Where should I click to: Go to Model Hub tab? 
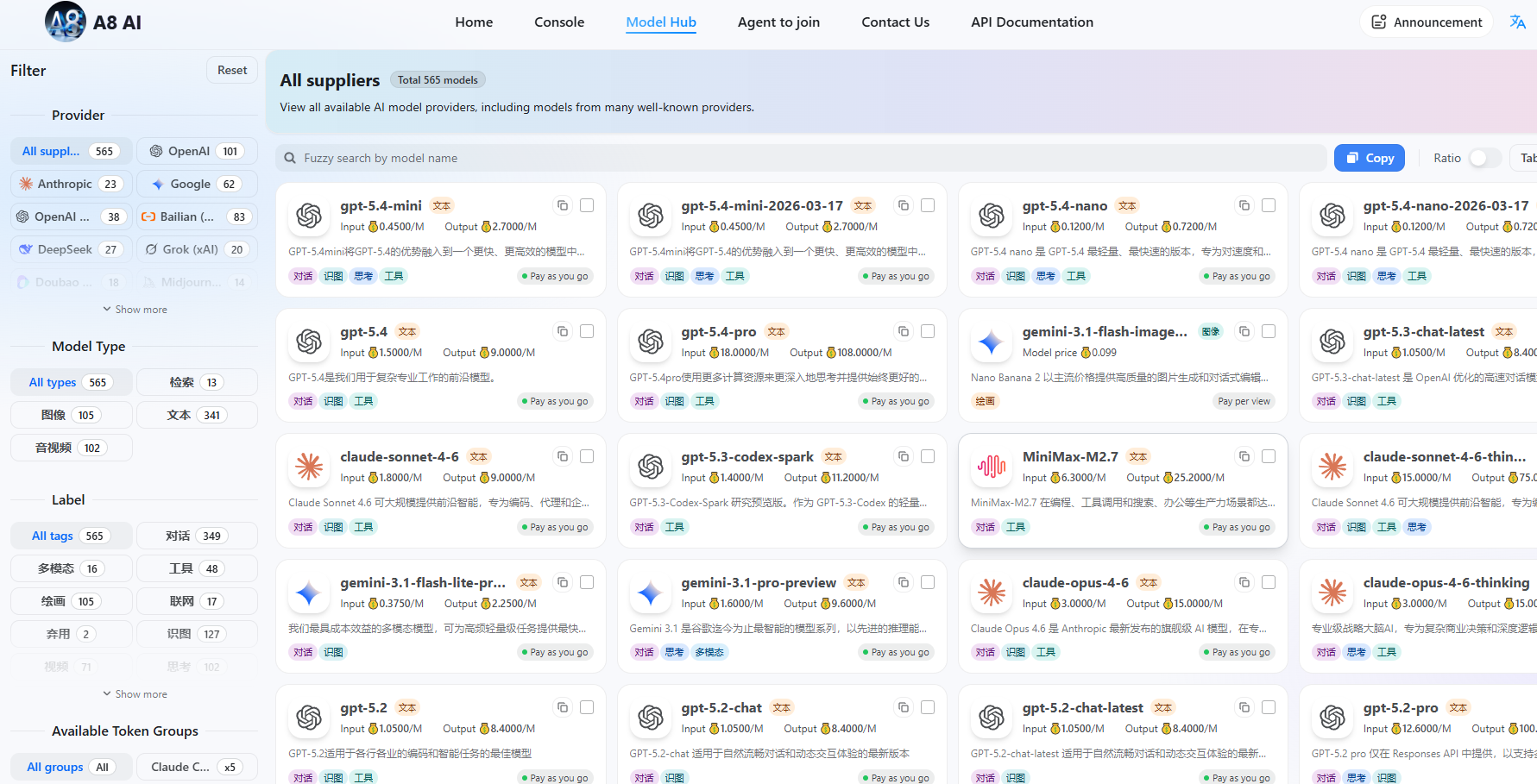click(x=661, y=22)
